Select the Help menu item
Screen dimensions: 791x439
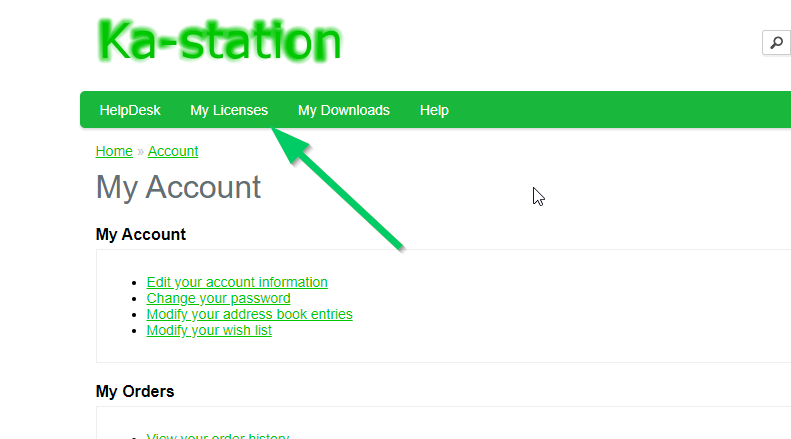point(434,110)
